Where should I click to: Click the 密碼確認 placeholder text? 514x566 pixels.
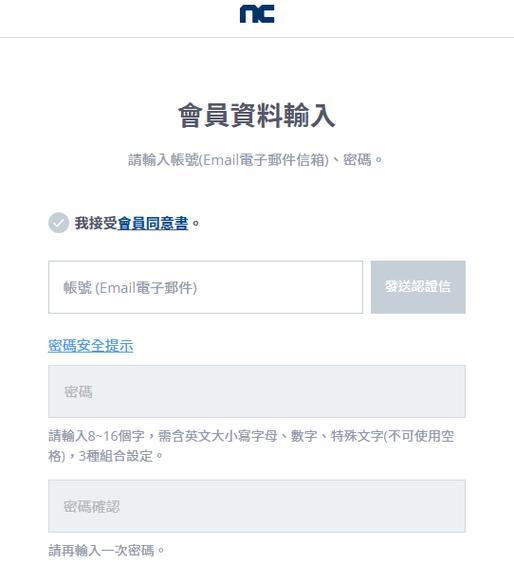click(92, 506)
